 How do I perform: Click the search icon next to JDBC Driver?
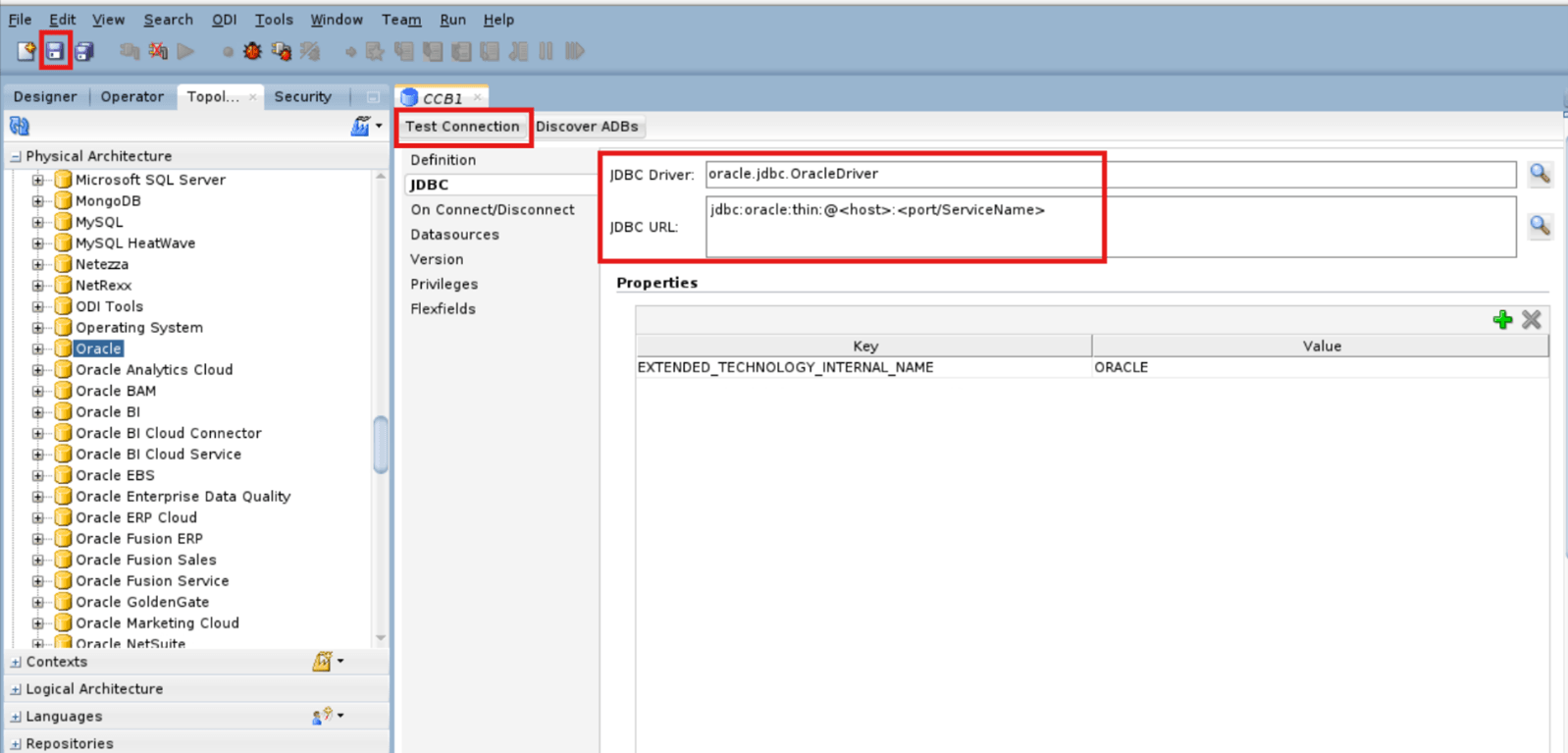1540,174
